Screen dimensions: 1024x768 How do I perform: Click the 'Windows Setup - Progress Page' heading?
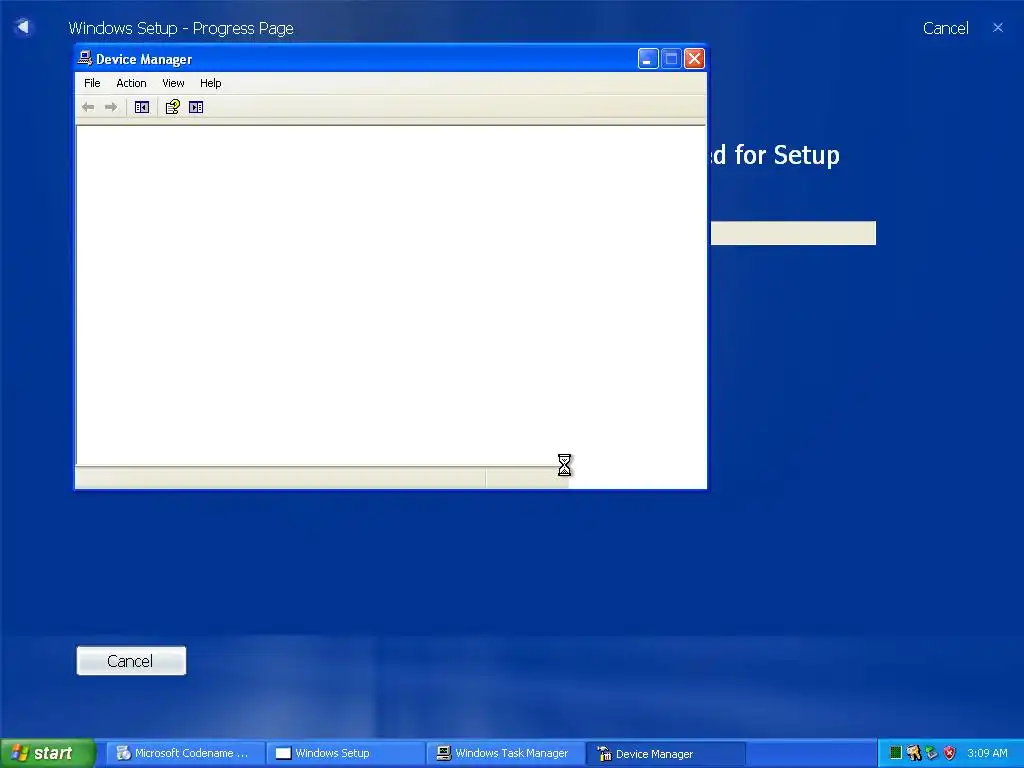[x=181, y=28]
